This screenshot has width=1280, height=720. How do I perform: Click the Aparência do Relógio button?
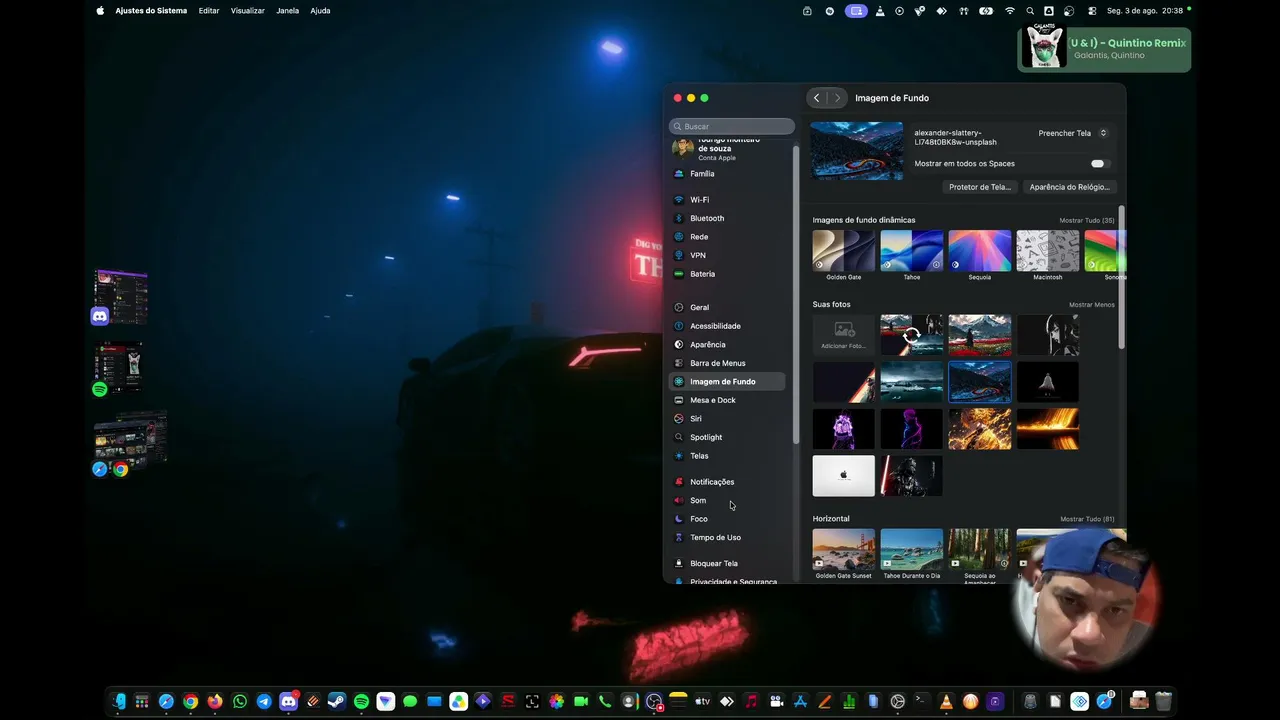[x=1069, y=187]
